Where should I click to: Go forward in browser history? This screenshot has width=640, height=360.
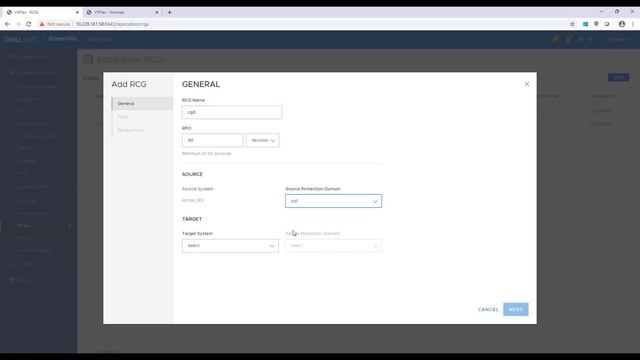click(18, 24)
